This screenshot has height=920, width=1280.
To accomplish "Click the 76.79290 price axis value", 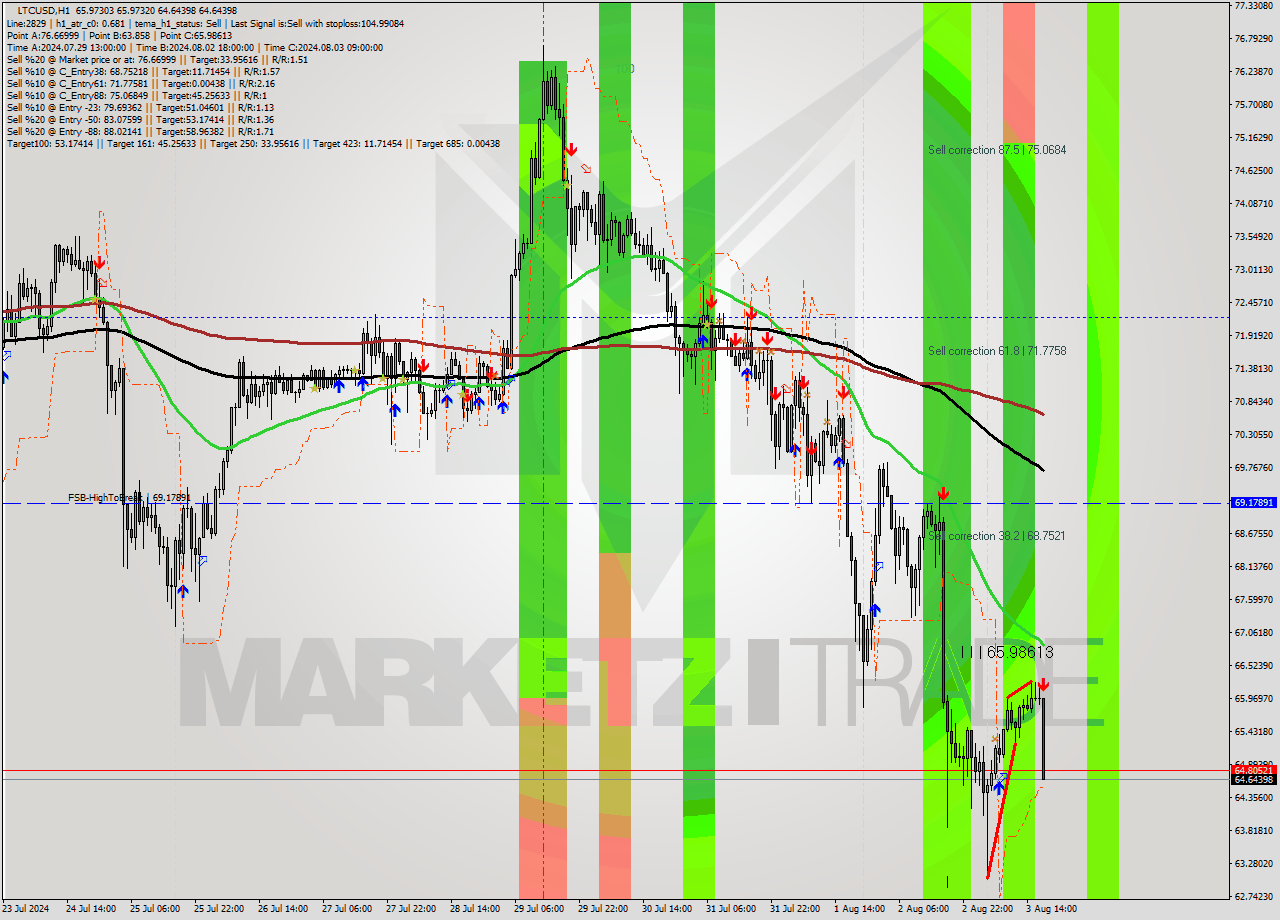I will point(1253,39).
